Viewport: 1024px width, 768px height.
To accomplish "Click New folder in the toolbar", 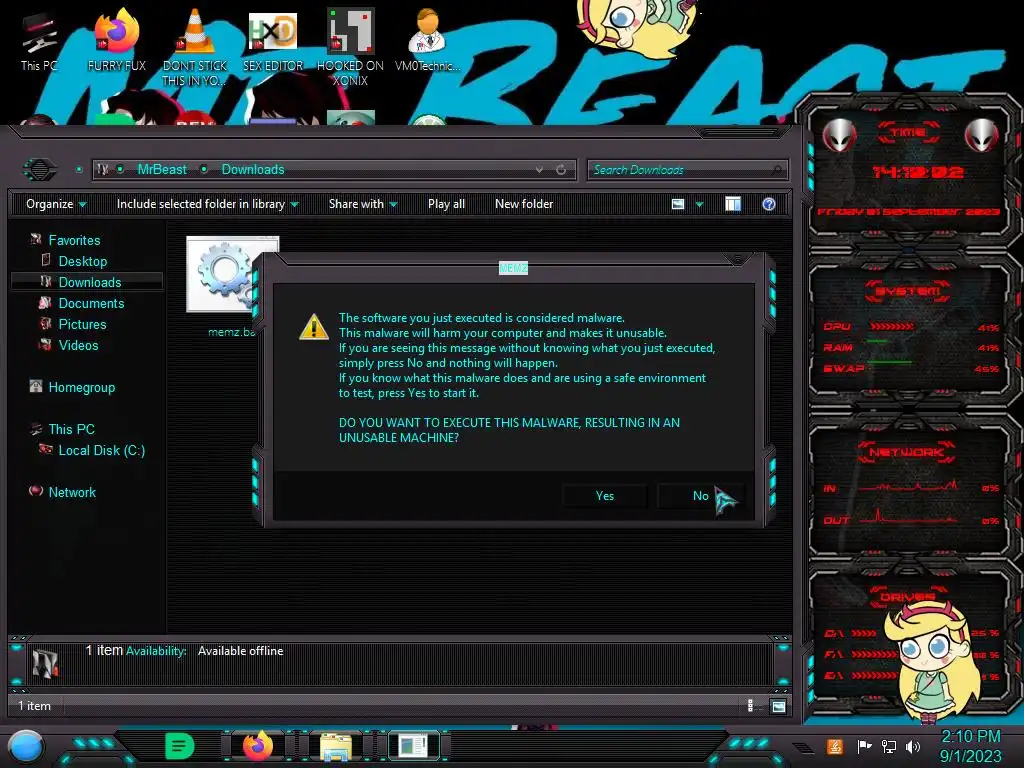I will click(524, 204).
